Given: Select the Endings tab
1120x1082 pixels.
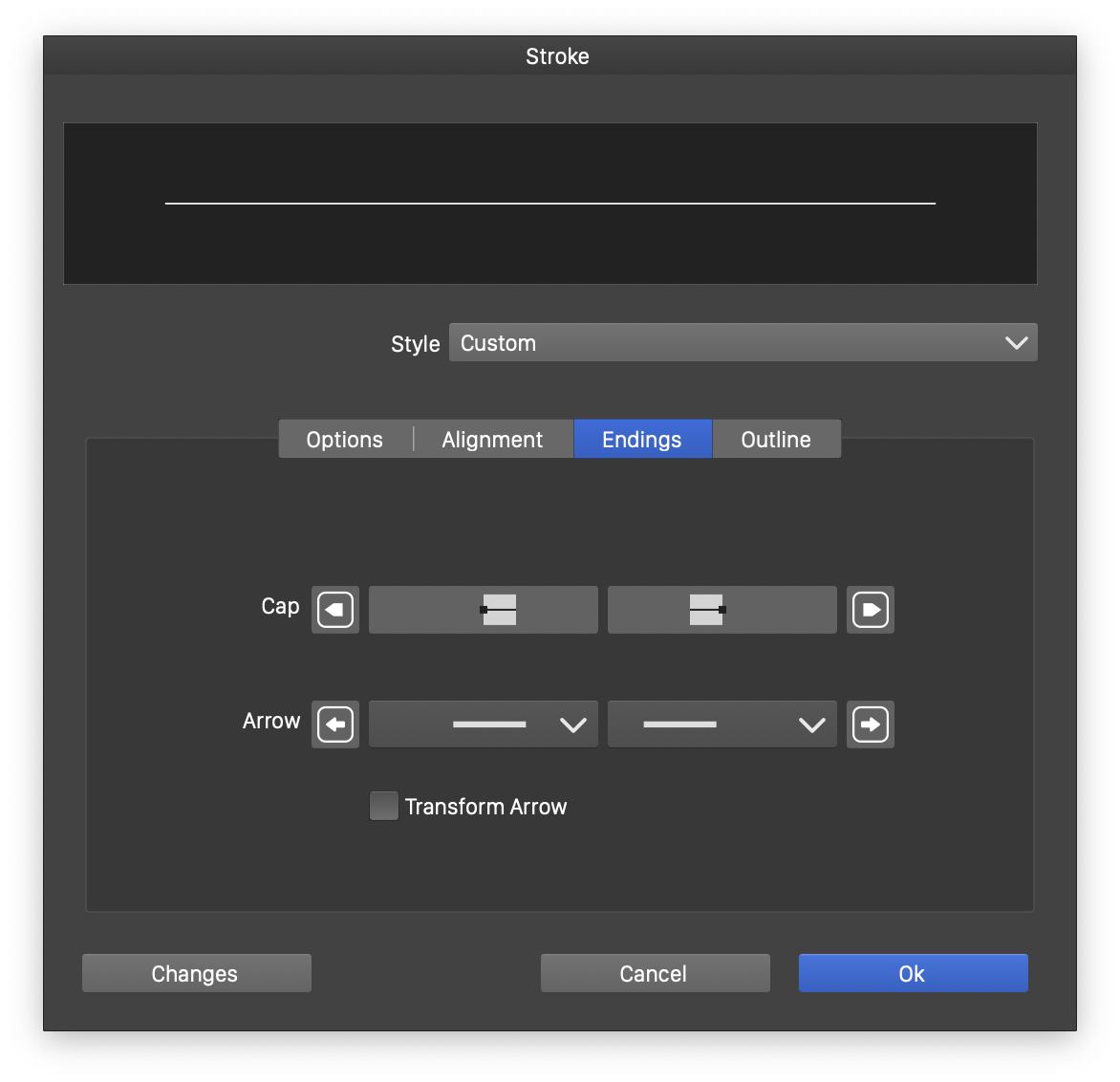Looking at the screenshot, I should pyautogui.click(x=642, y=440).
